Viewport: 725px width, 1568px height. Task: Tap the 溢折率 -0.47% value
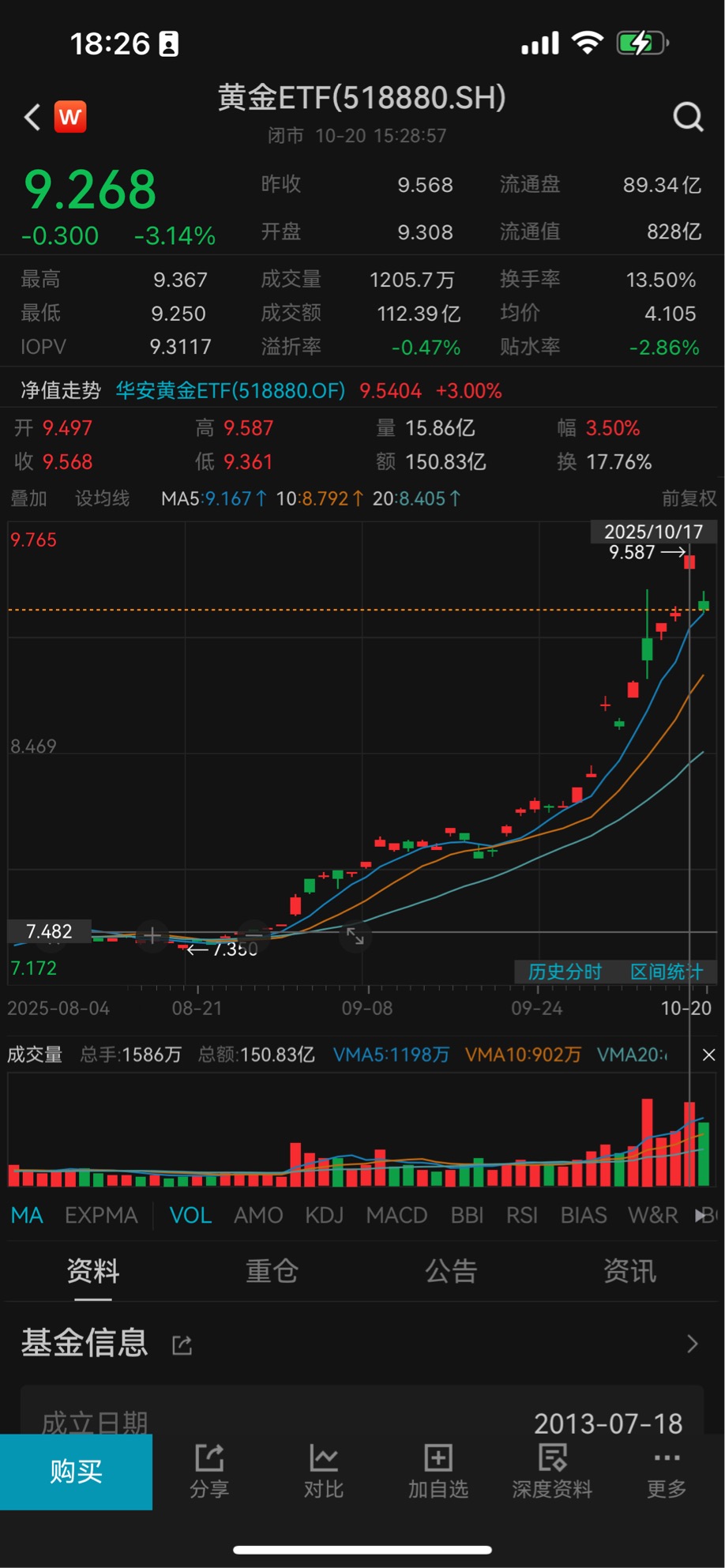click(426, 348)
